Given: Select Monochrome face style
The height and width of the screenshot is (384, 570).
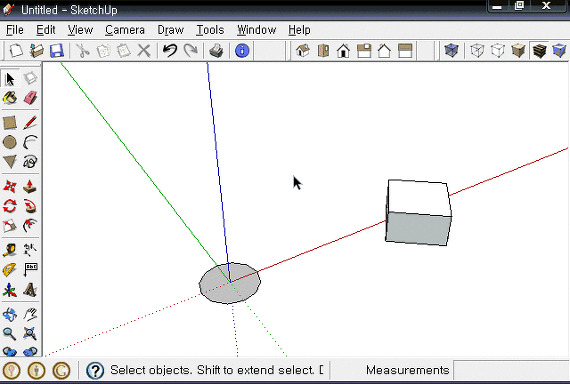Looking at the screenshot, I should click(x=559, y=51).
